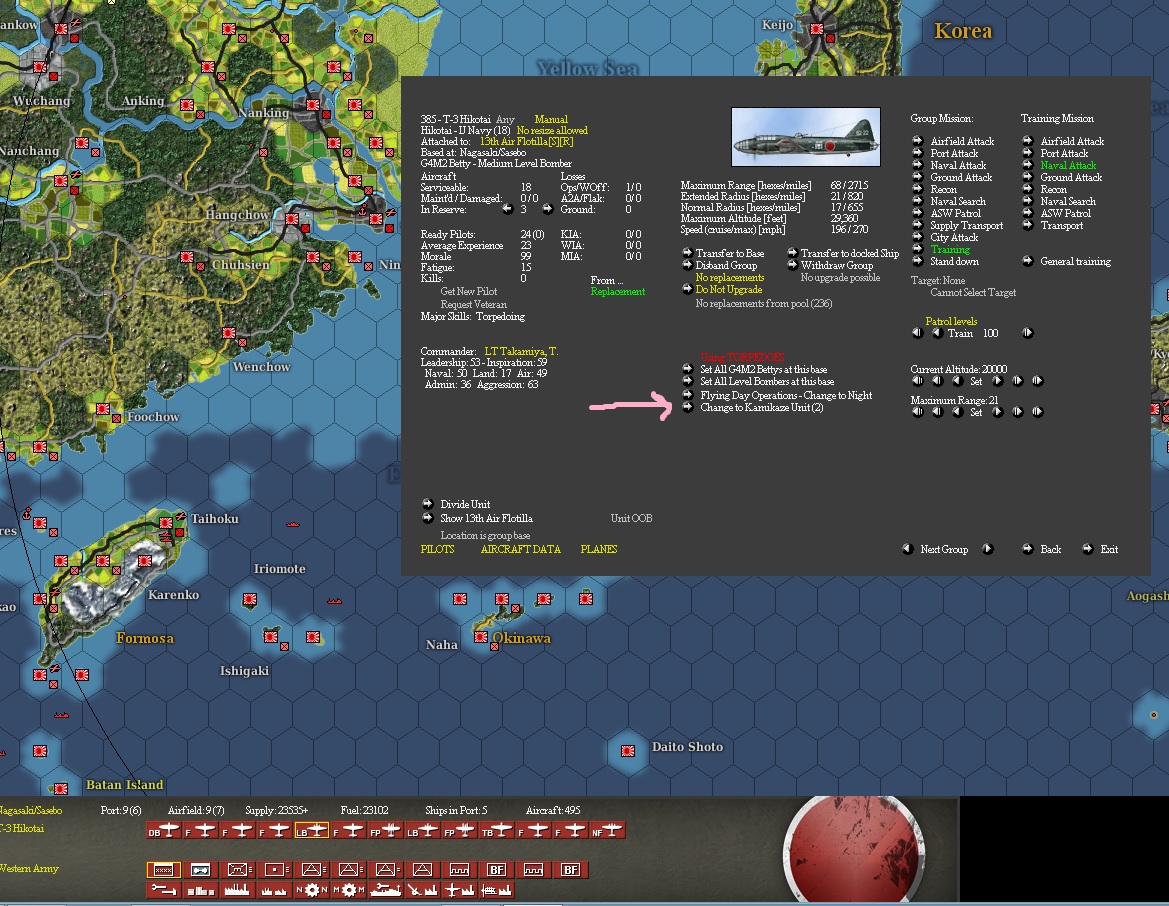
Task: Set group mission to Airfield Attack
Action: (918, 140)
